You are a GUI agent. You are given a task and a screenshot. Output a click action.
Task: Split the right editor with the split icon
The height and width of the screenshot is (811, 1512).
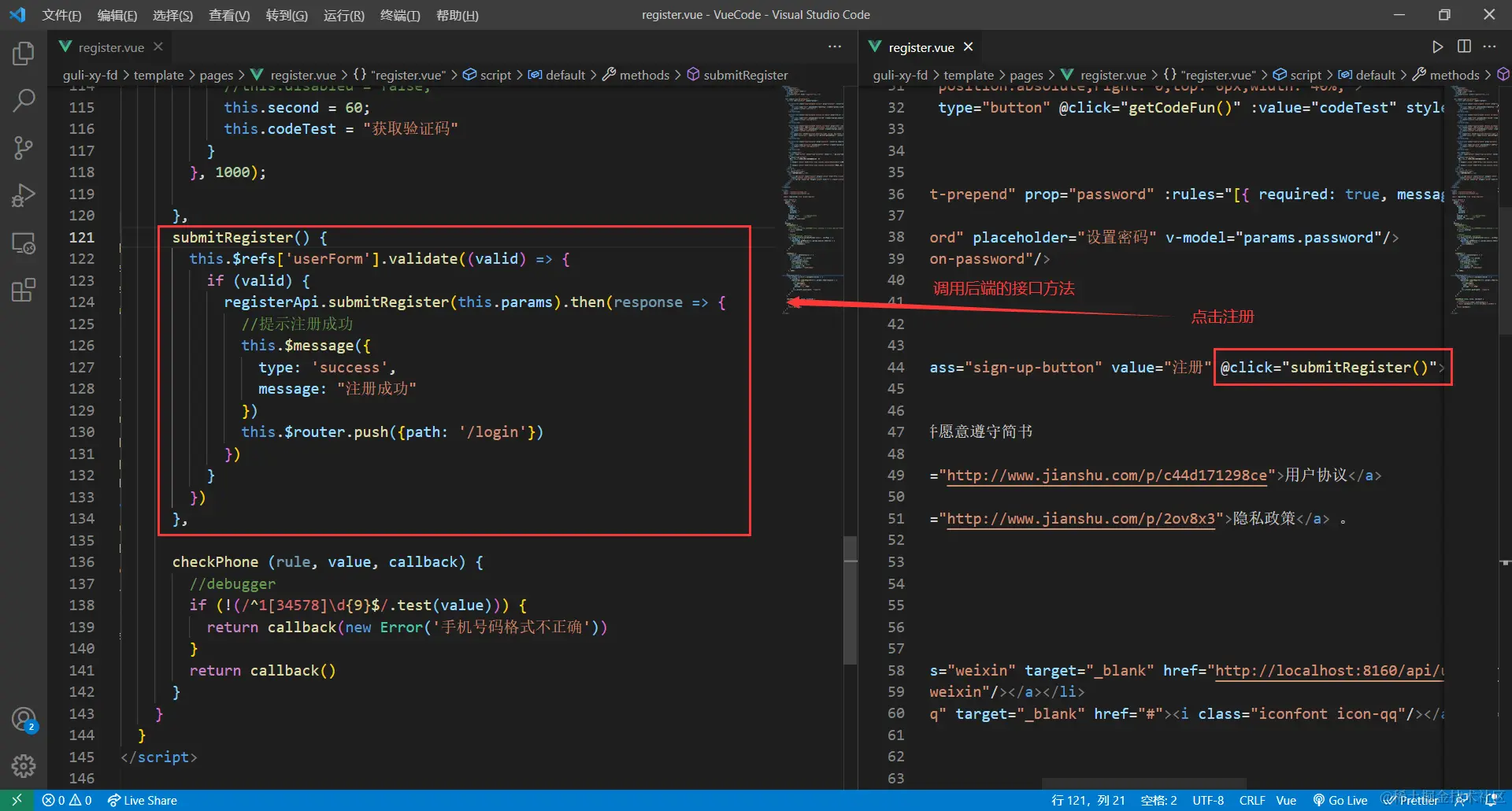(x=1464, y=46)
